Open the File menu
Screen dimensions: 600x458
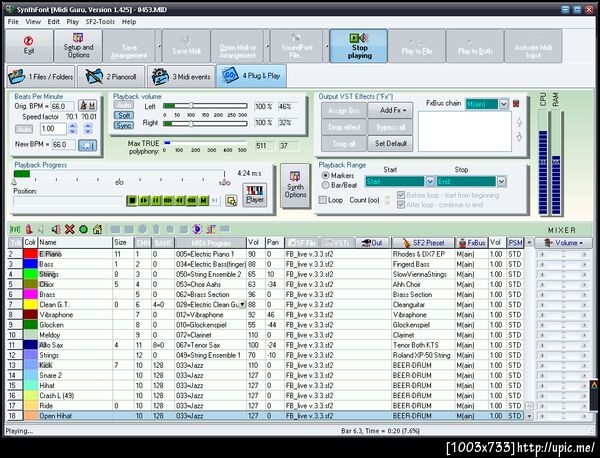pos(13,22)
